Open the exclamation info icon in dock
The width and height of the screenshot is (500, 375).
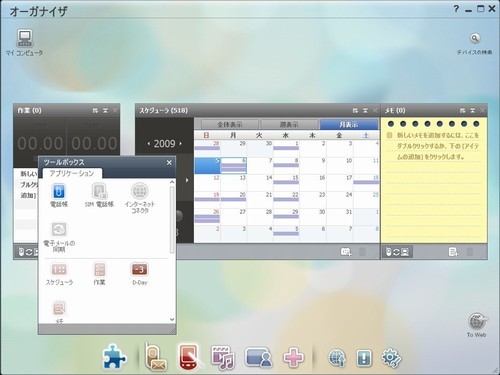coord(364,358)
